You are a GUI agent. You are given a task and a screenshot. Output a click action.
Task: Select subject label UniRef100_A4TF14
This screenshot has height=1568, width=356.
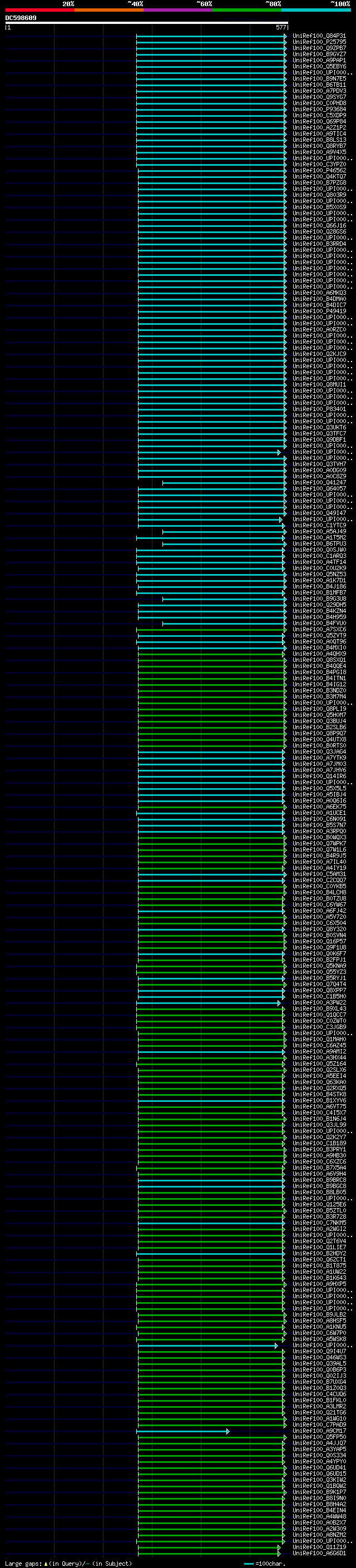[319, 562]
